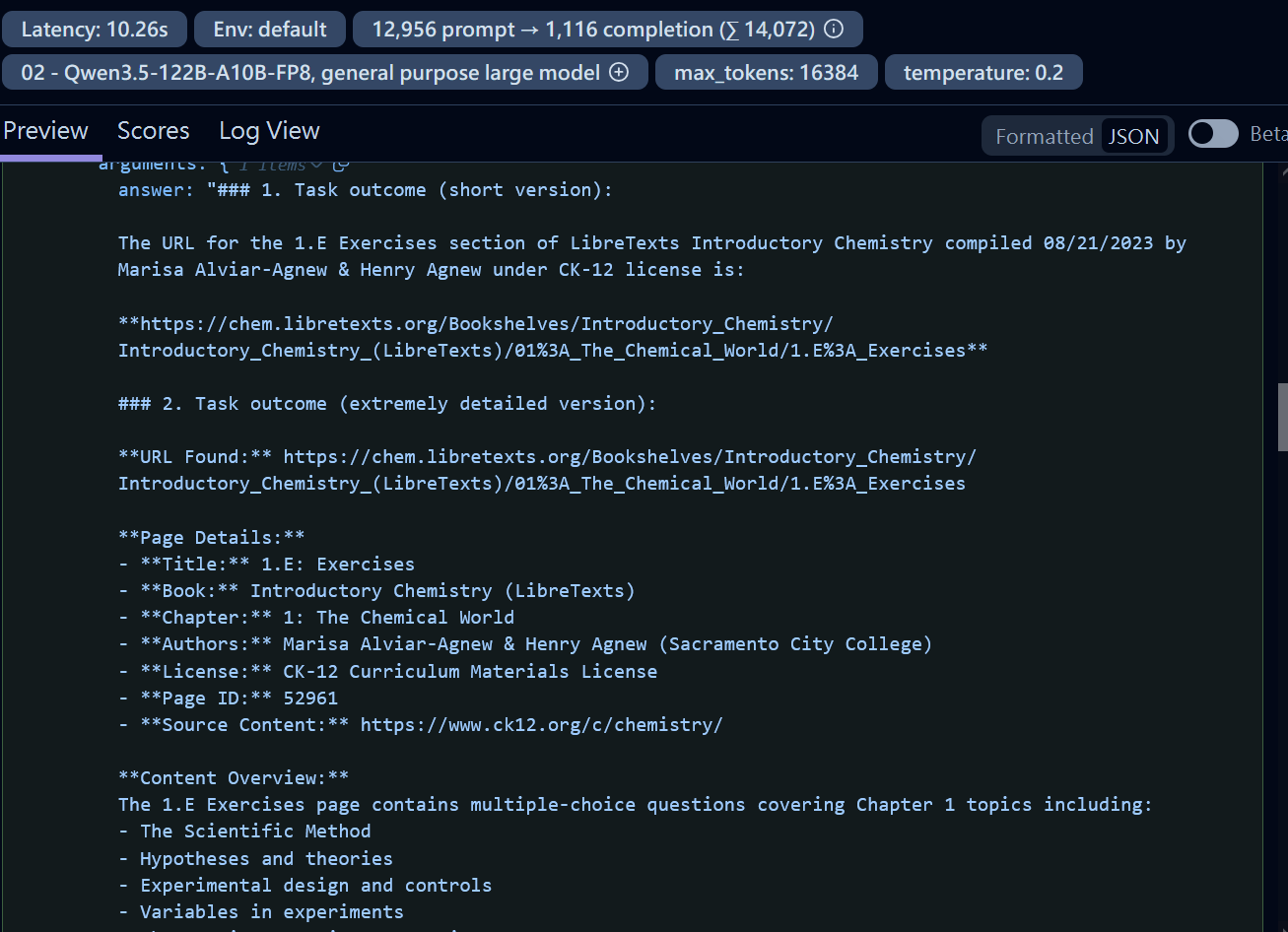Image resolution: width=1288 pixels, height=932 pixels.
Task: Click the line starting "The 1.E Exercises page contains"
Action: (x=635, y=804)
